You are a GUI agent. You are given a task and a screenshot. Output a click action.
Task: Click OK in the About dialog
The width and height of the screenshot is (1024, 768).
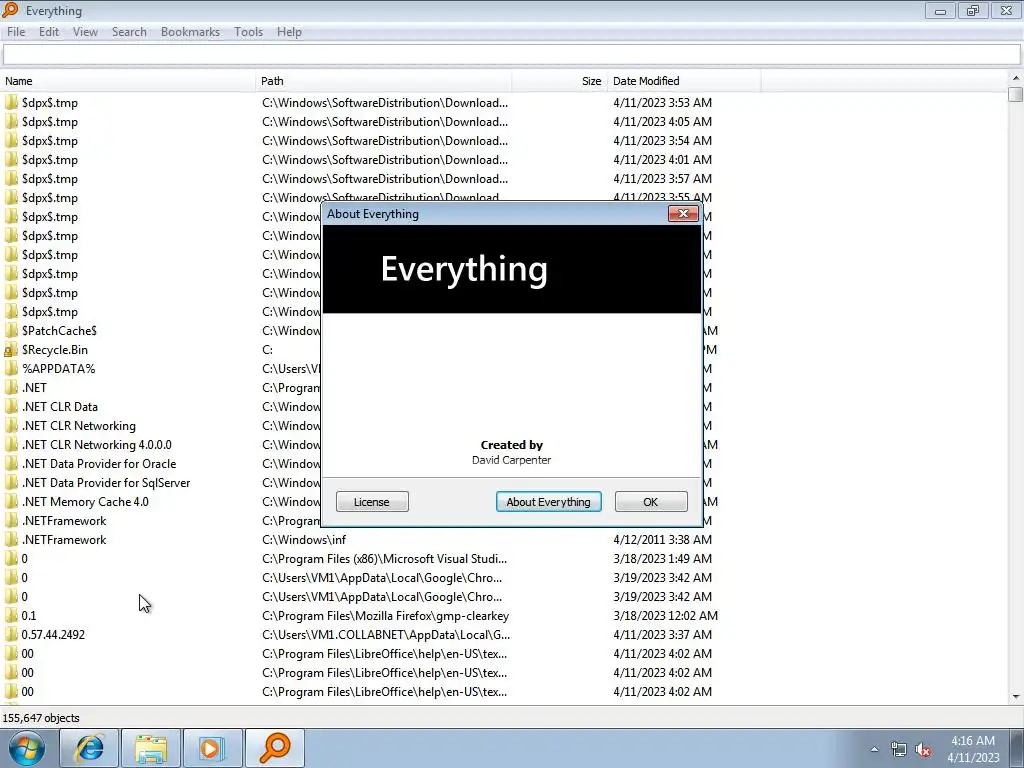[x=651, y=502]
